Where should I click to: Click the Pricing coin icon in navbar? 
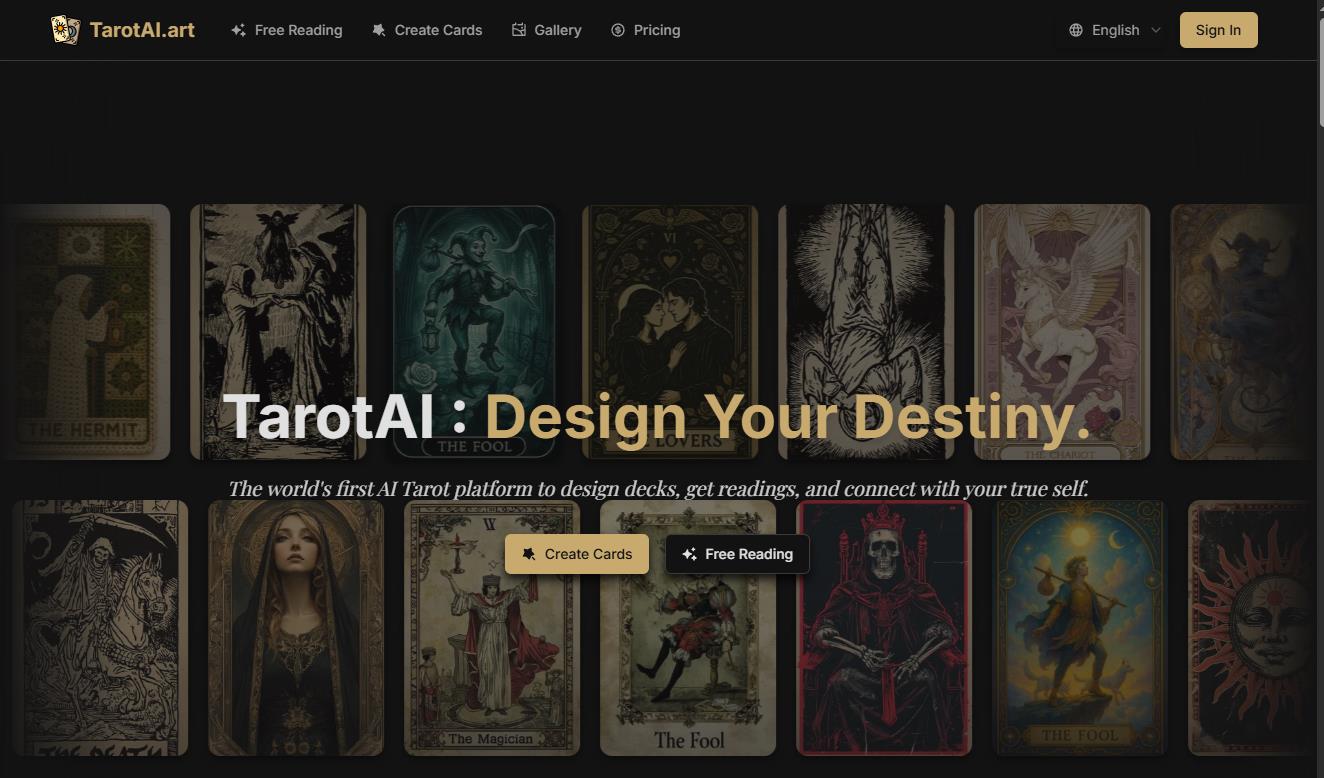[618, 30]
